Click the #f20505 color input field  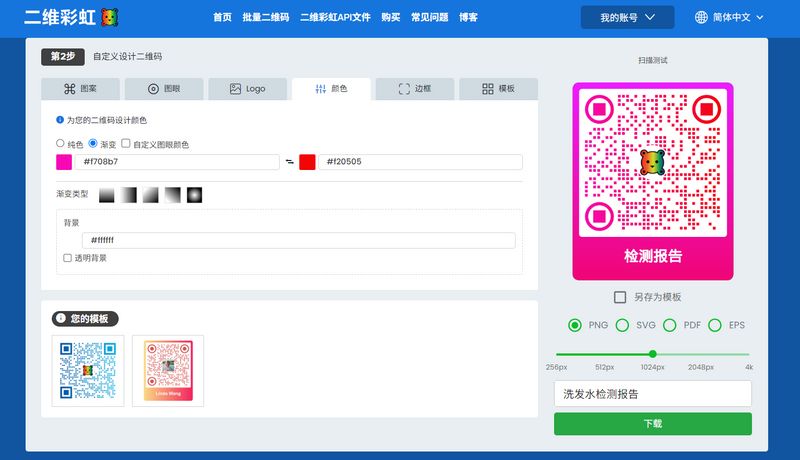click(x=420, y=162)
